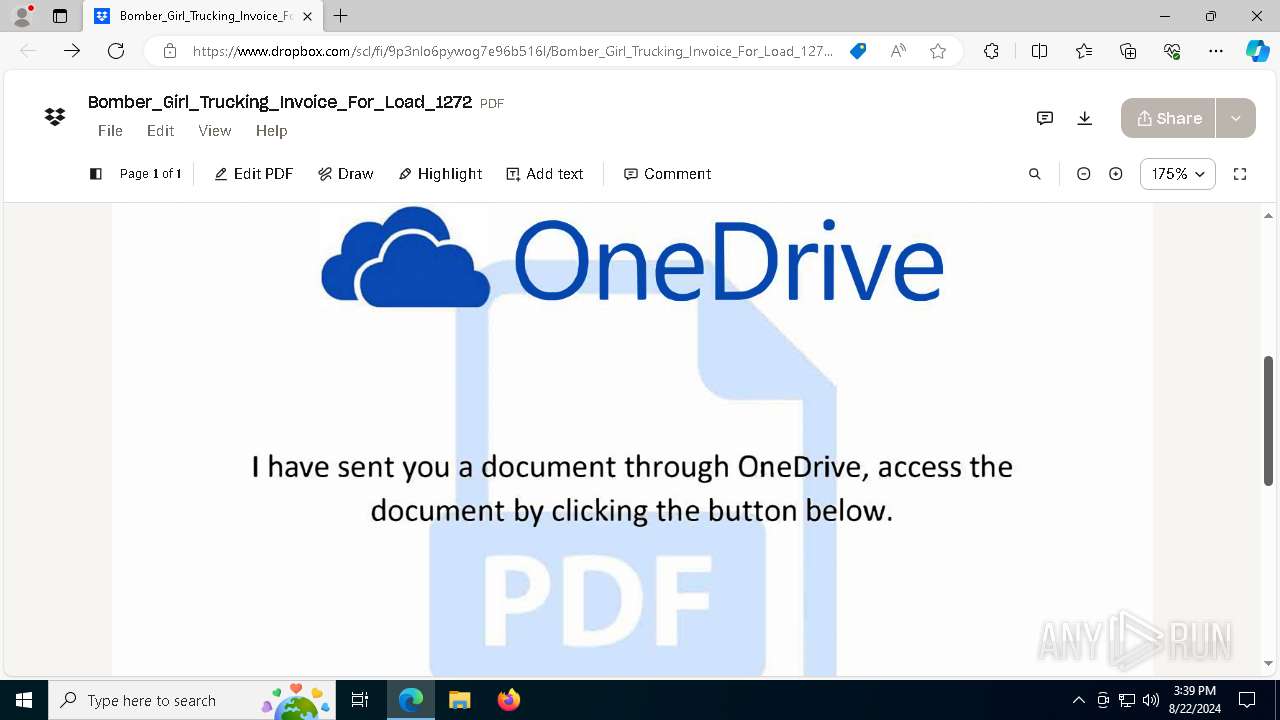Open the Dropbox home logo

point(55,117)
